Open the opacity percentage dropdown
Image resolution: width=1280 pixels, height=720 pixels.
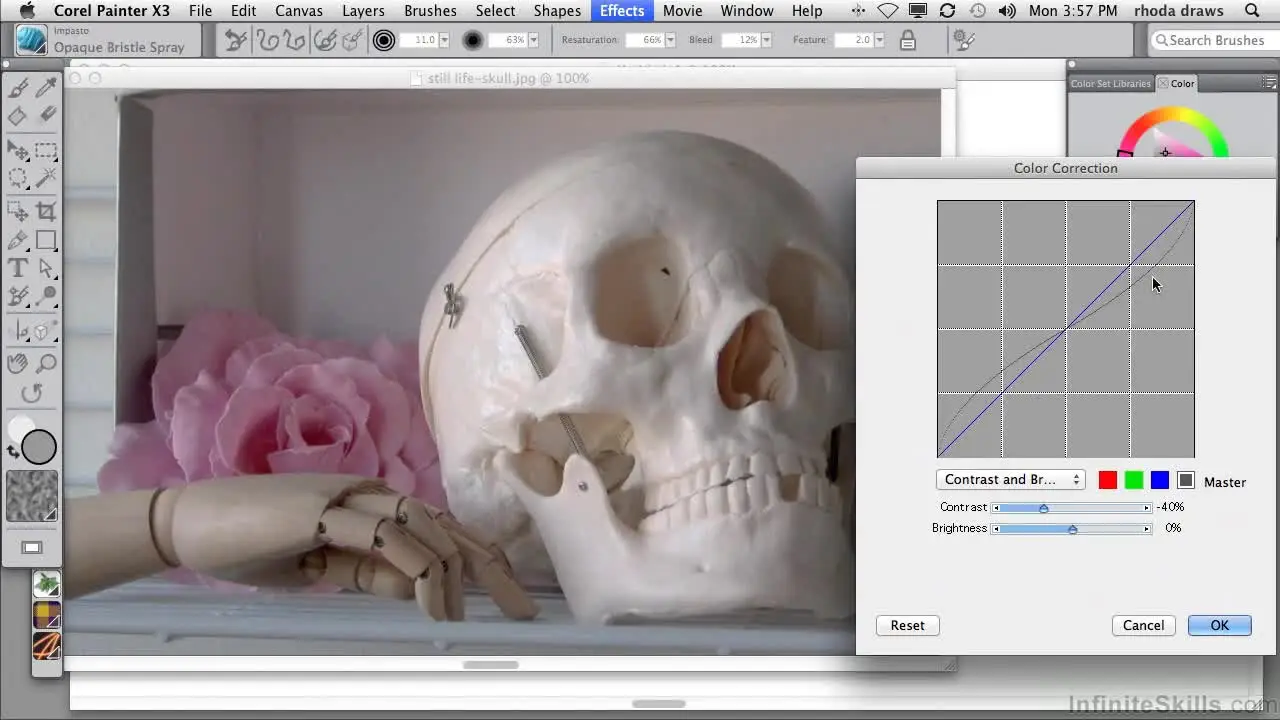533,40
